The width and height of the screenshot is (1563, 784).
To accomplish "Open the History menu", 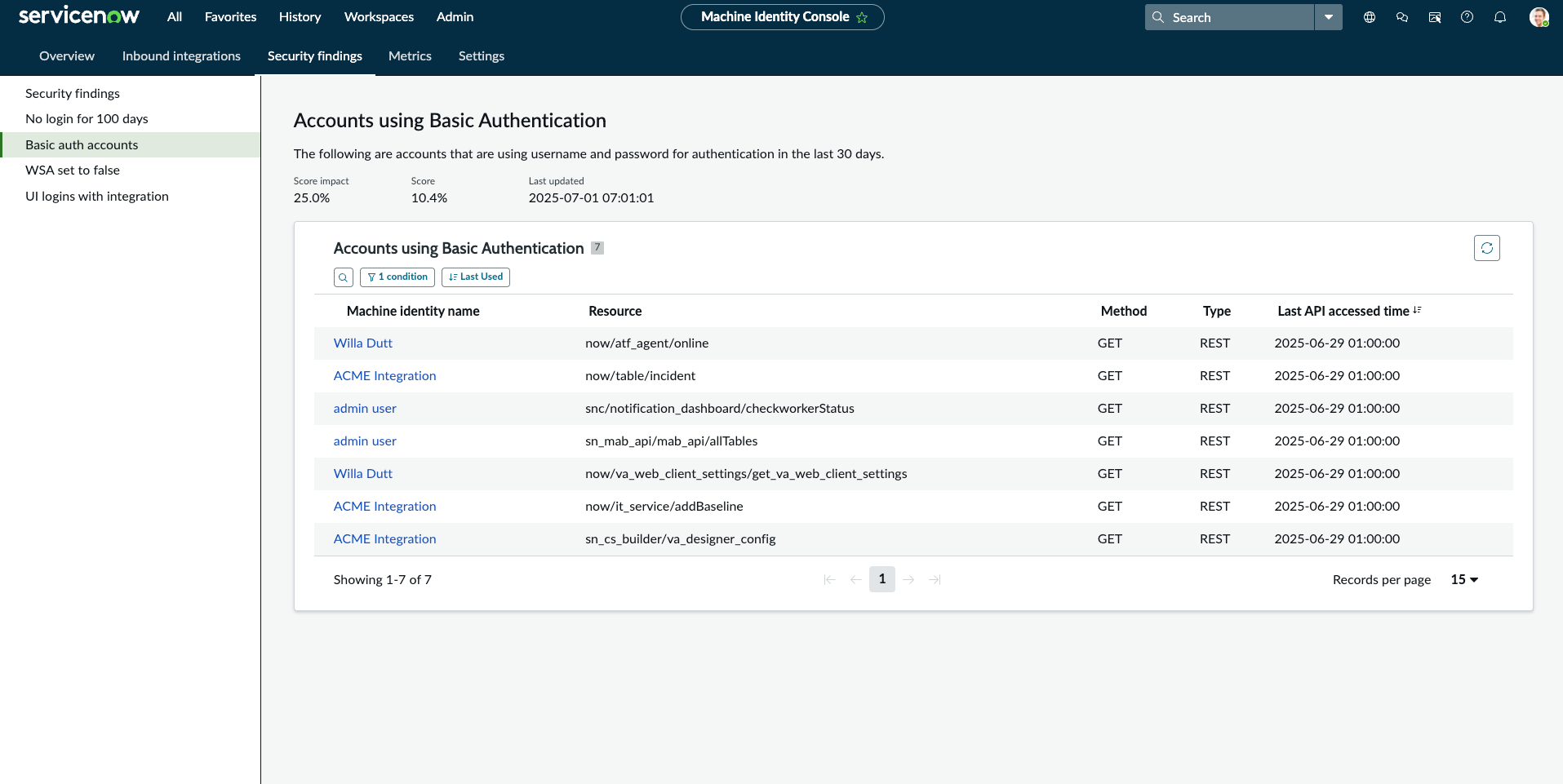I will tap(300, 16).
